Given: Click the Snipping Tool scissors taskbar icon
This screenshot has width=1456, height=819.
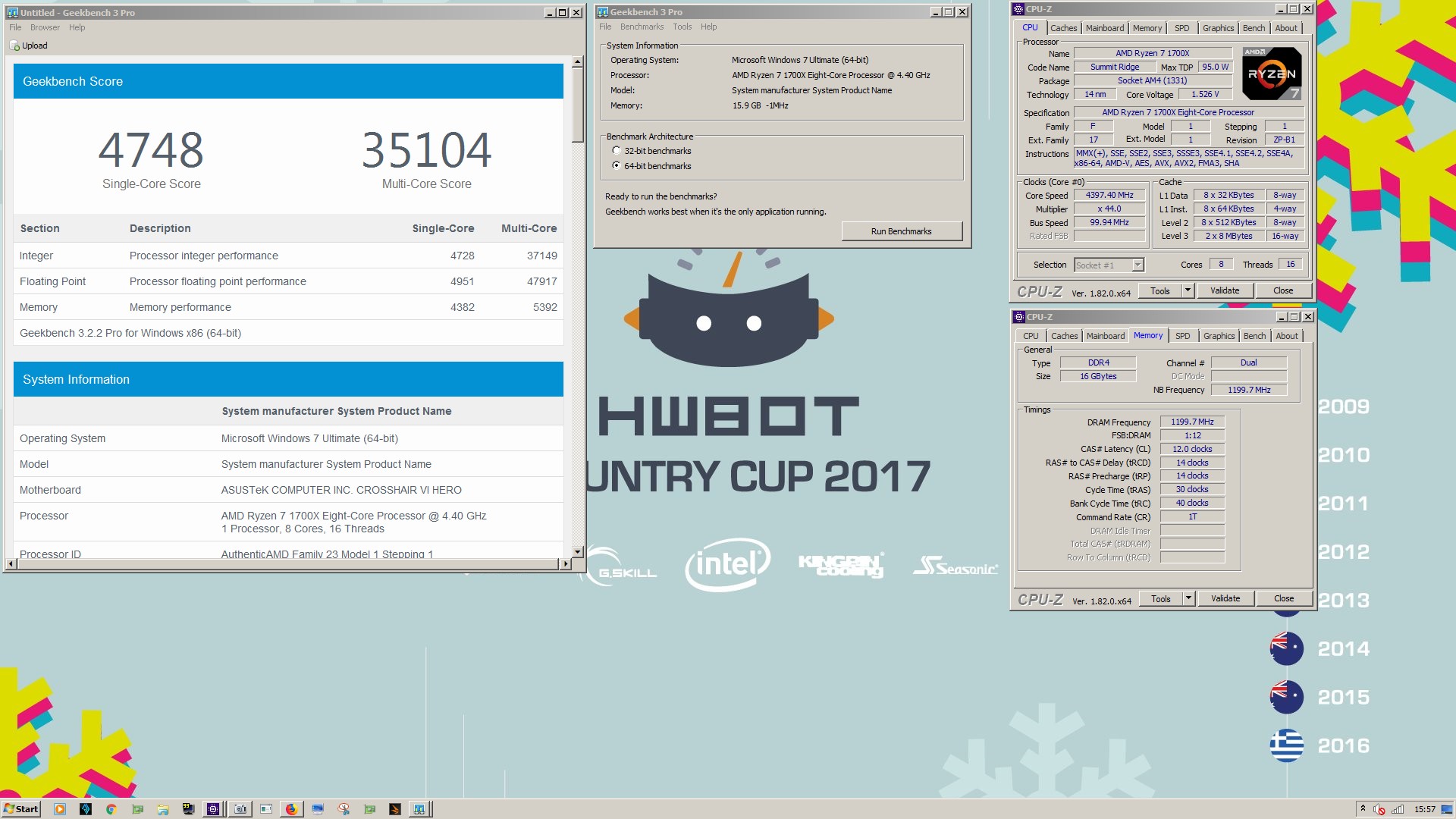Looking at the screenshot, I should tap(344, 809).
